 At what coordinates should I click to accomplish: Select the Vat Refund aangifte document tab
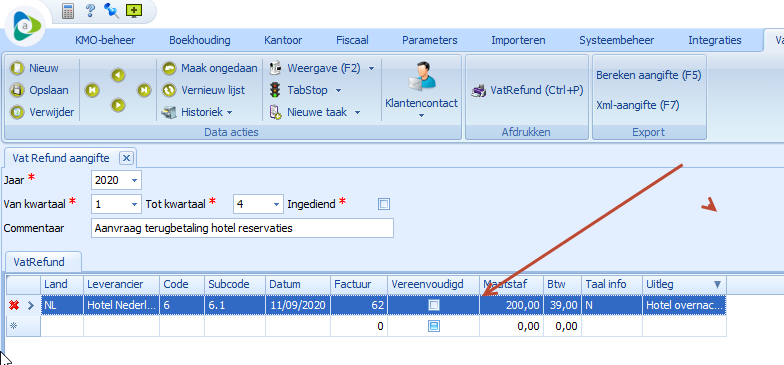pos(61,158)
